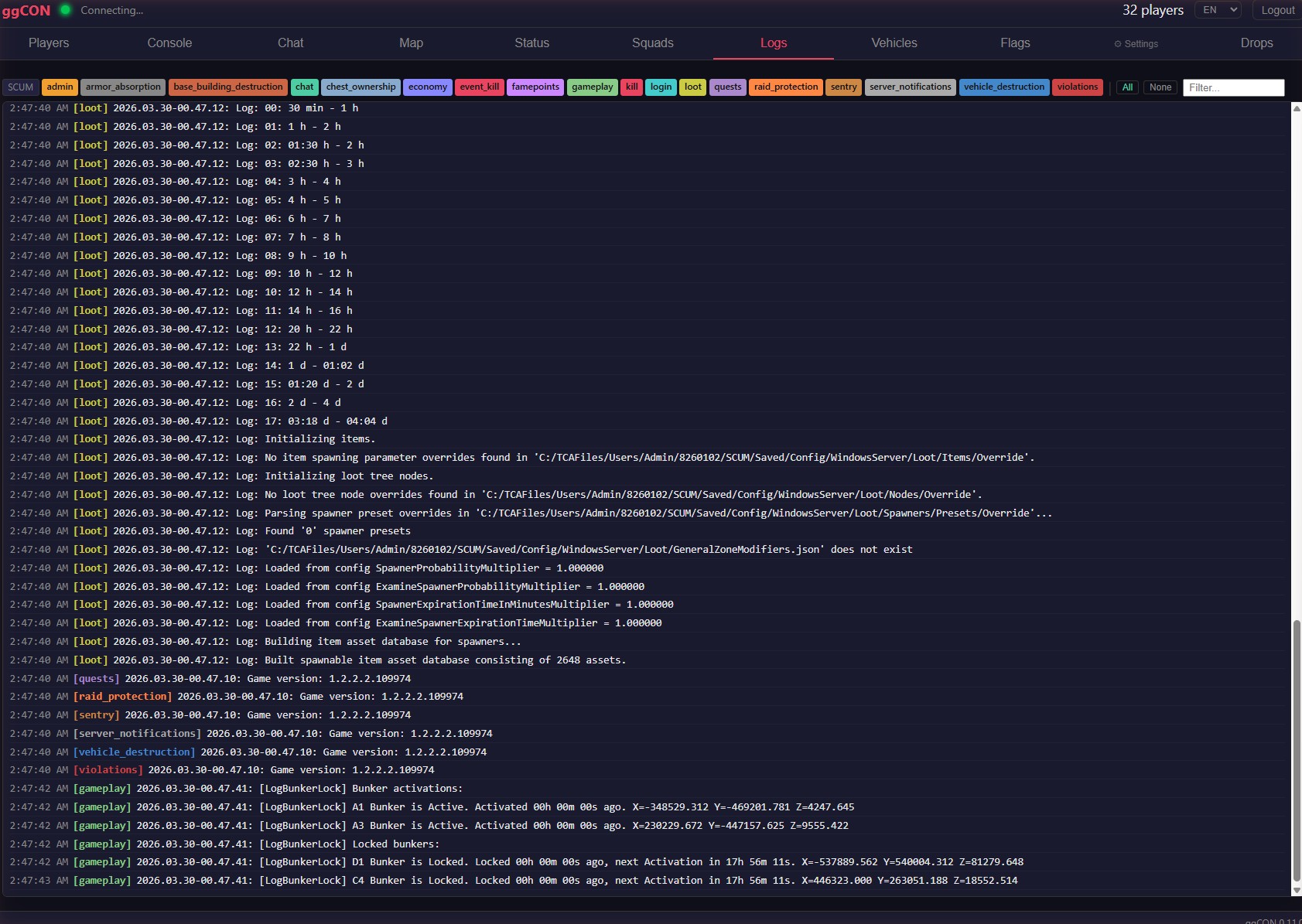Open the Flags tab
Image resolution: width=1302 pixels, height=924 pixels.
pyautogui.click(x=1014, y=43)
